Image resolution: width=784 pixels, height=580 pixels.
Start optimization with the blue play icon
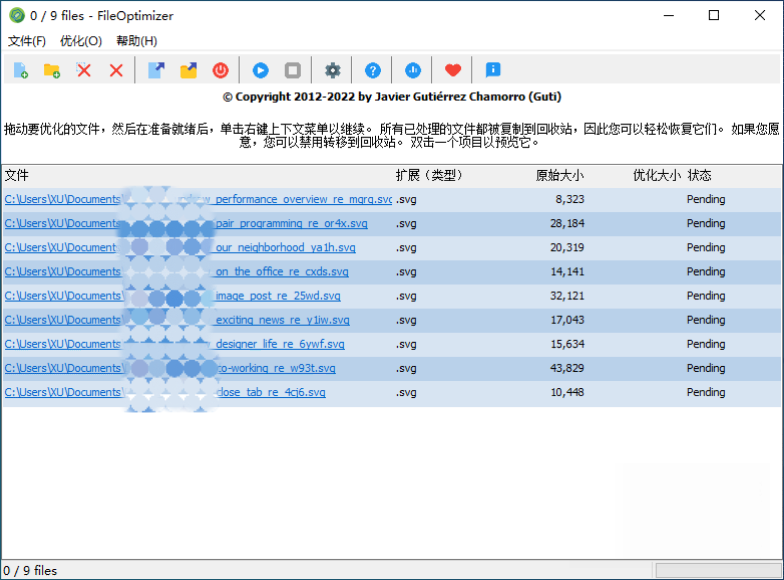(x=260, y=70)
